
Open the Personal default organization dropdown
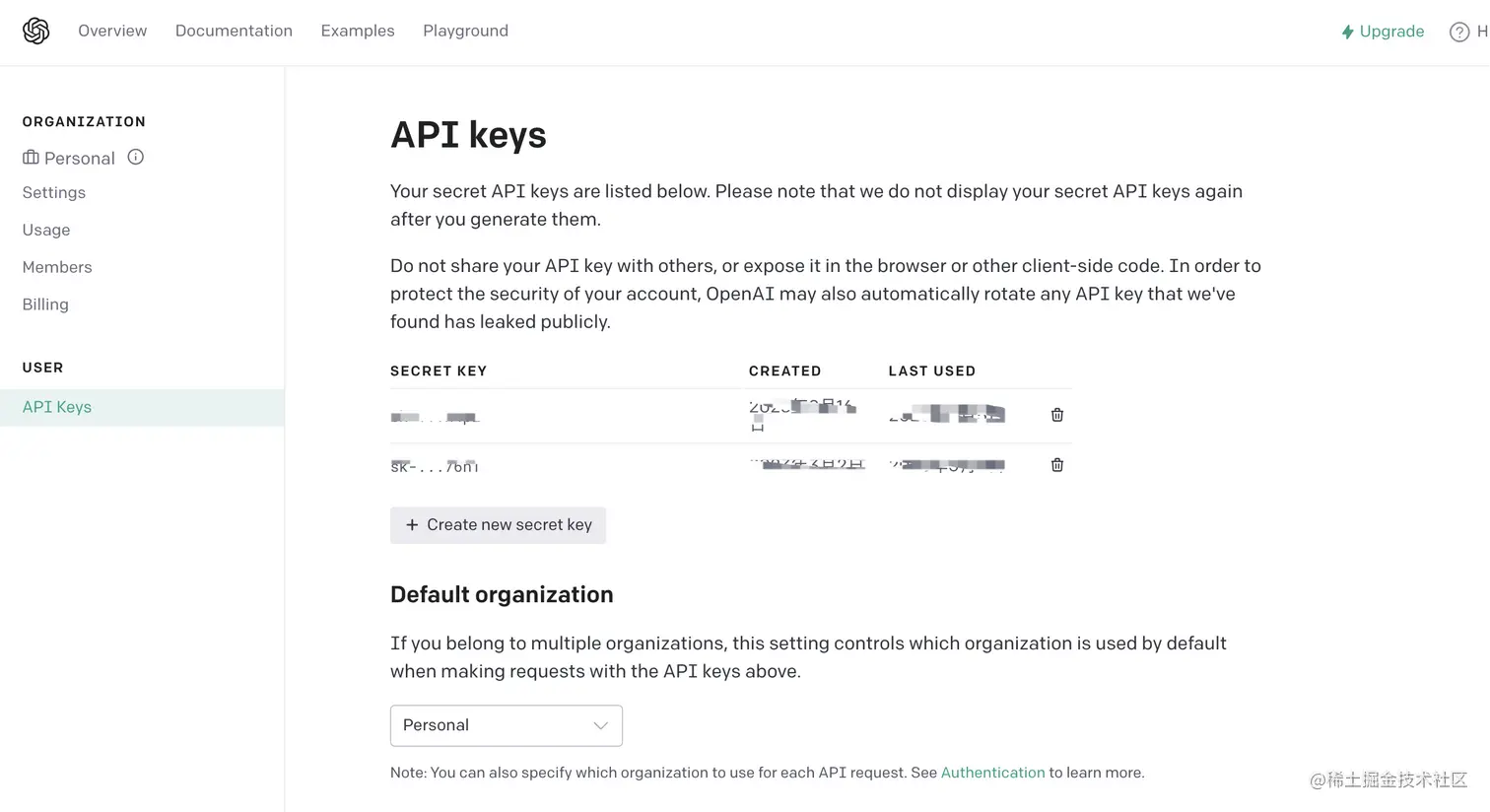[506, 725]
